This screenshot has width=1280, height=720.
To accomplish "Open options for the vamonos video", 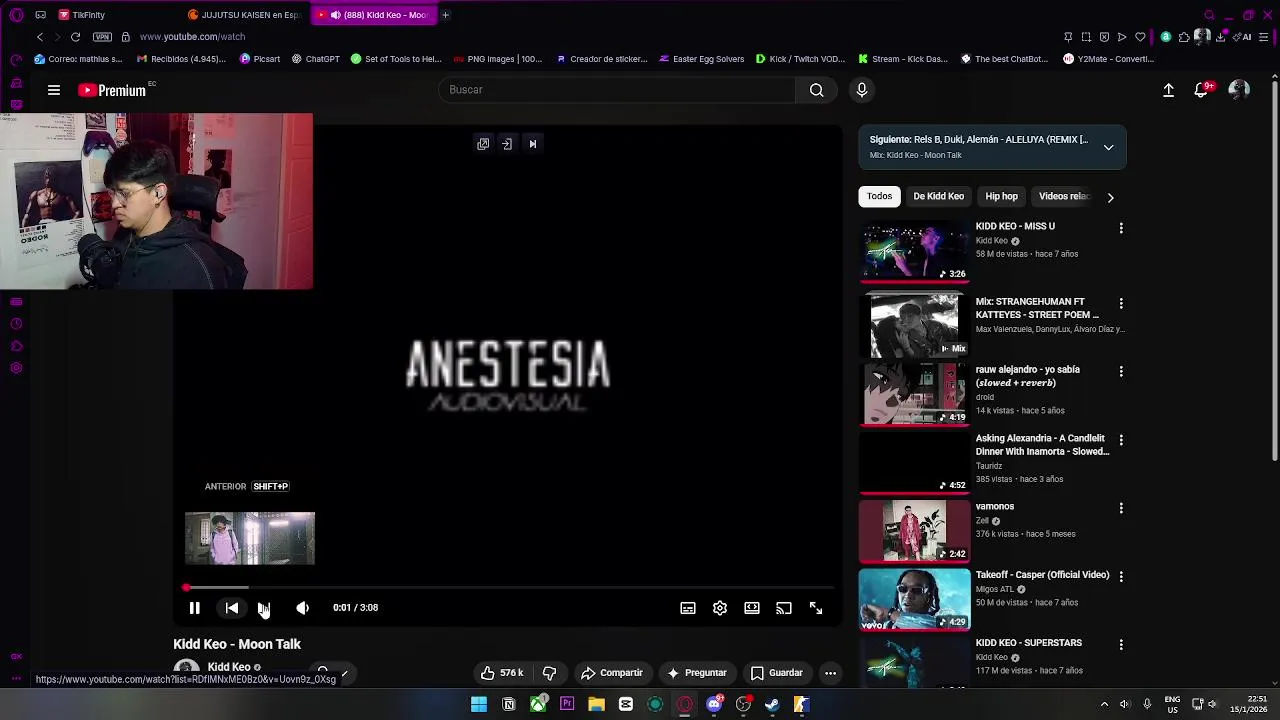I will click(1121, 508).
